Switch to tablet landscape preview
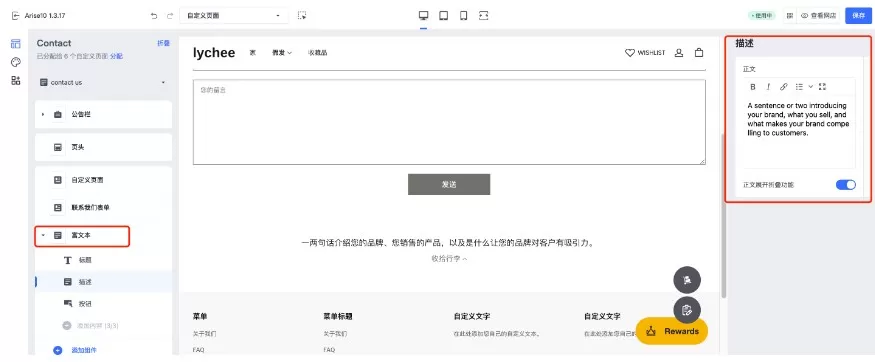 (444, 16)
